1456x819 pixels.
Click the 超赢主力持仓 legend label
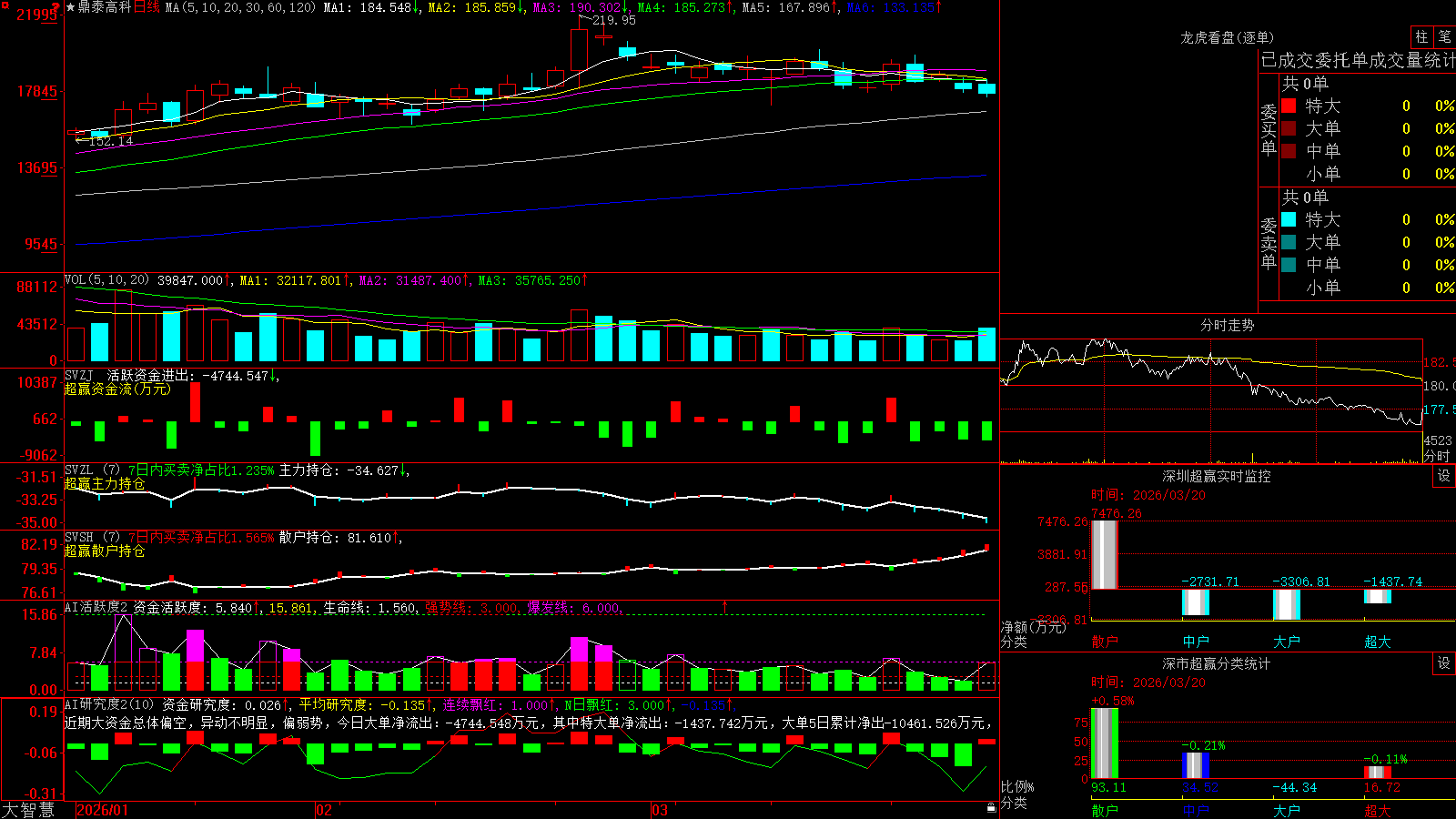tap(105, 483)
